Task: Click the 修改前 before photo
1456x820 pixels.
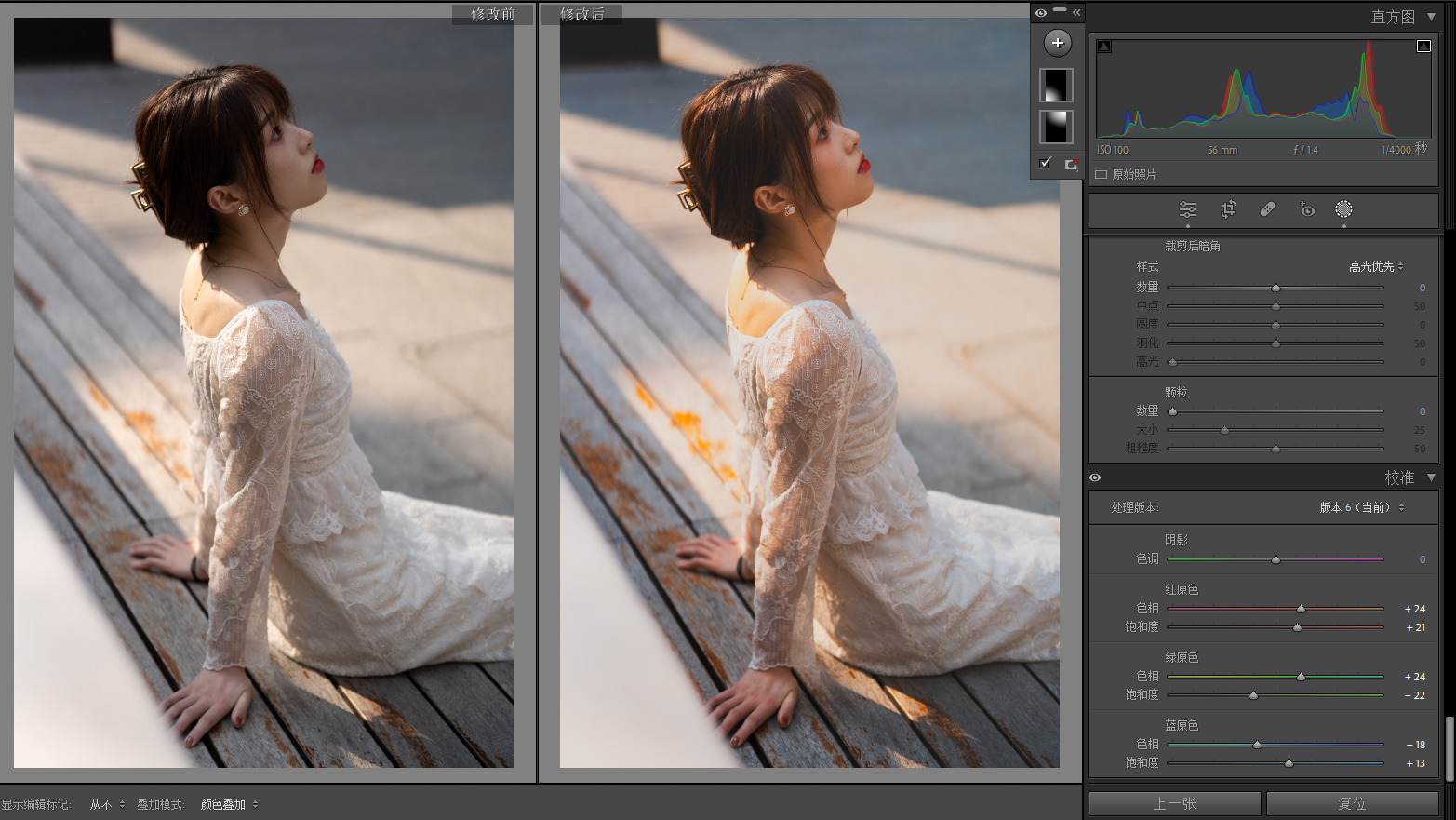Action: 263,393
